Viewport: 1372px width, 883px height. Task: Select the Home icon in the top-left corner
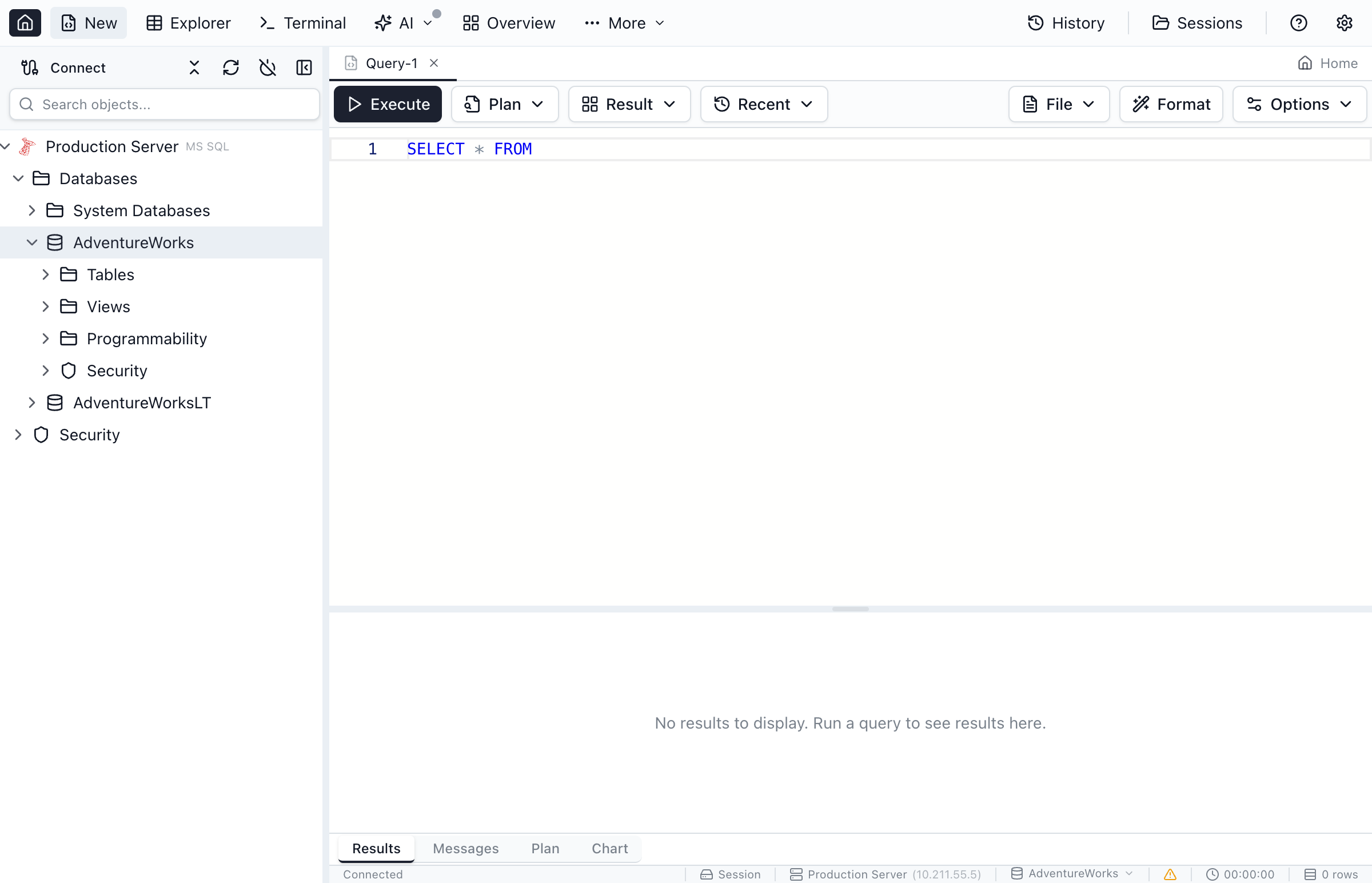tap(25, 23)
